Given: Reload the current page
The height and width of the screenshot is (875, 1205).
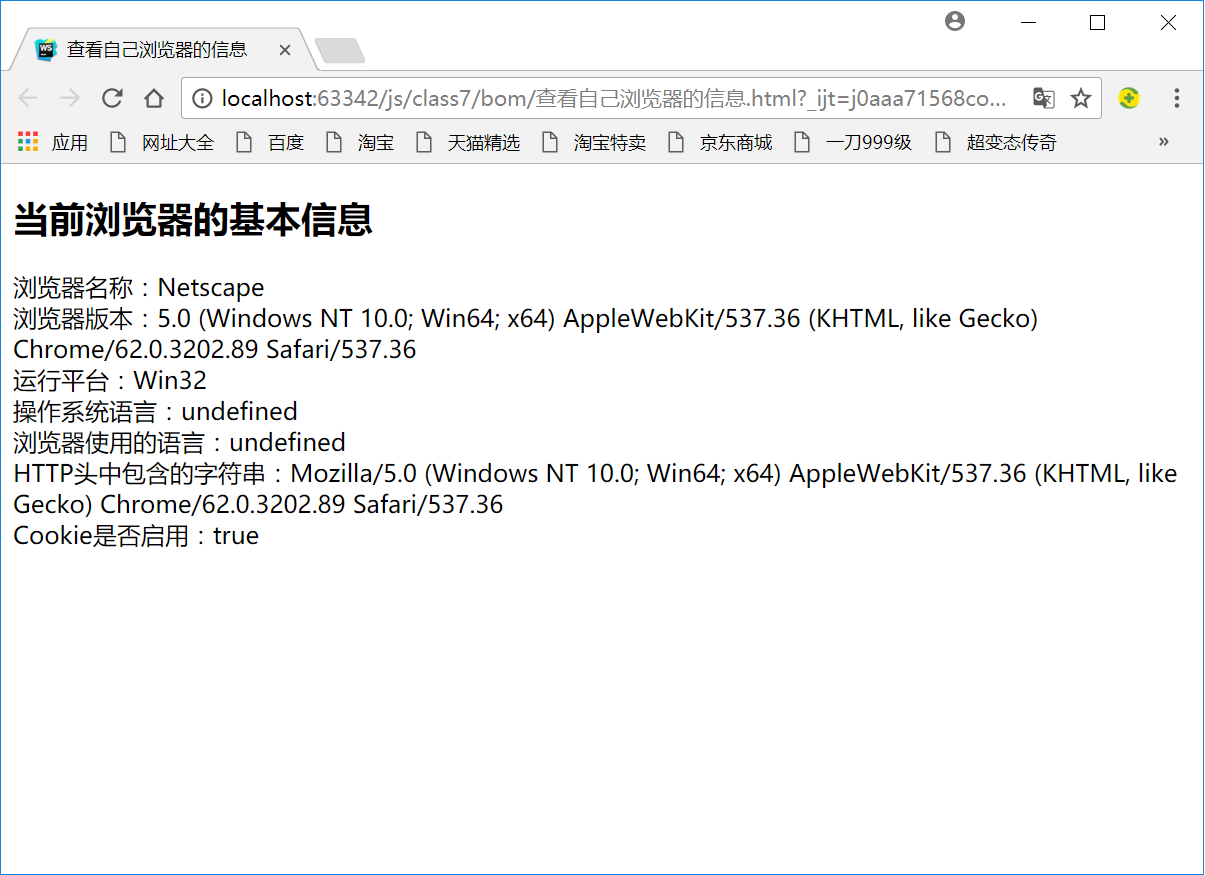Looking at the screenshot, I should (112, 98).
